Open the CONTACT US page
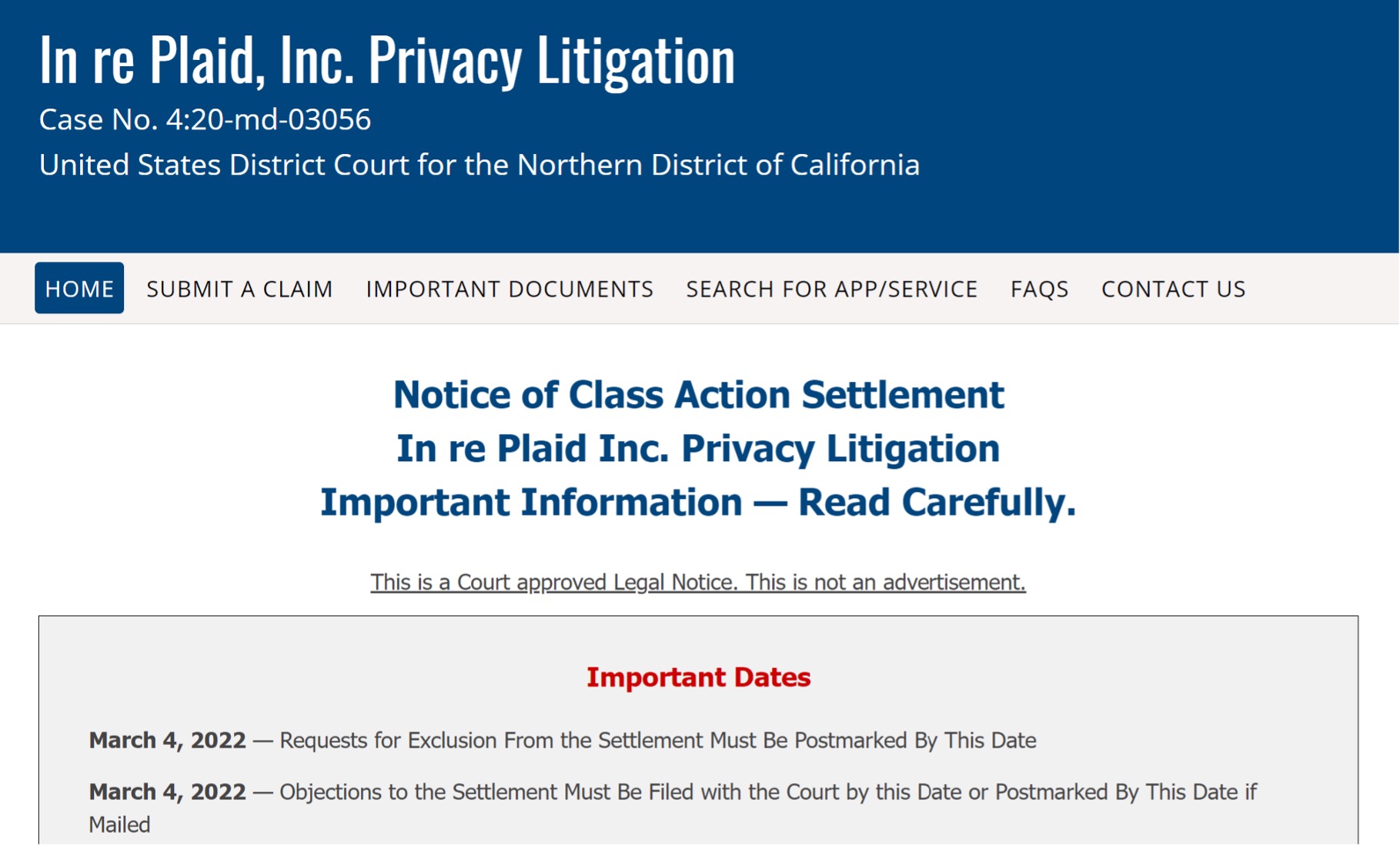The height and width of the screenshot is (846, 1400). [x=1172, y=289]
